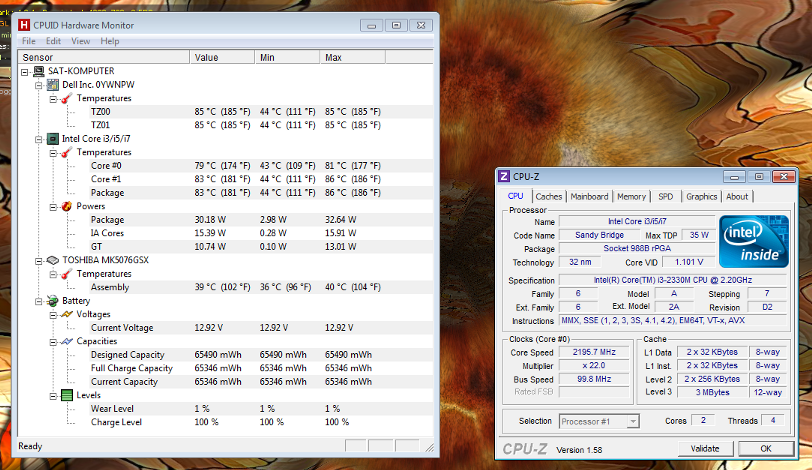812x470 pixels.
Task: Click thermometer icon under TOSHIBA Temperatures
Action: click(x=66, y=274)
